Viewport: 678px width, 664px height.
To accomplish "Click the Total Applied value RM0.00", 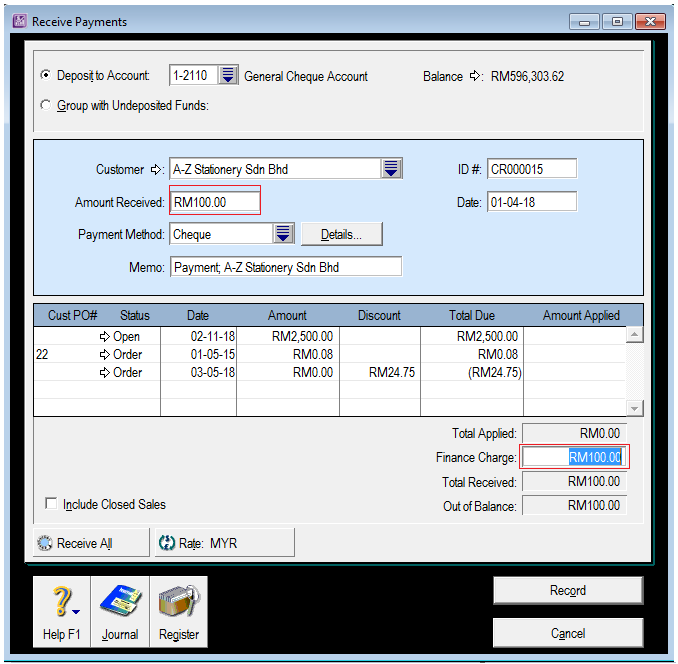I will 574,433.
